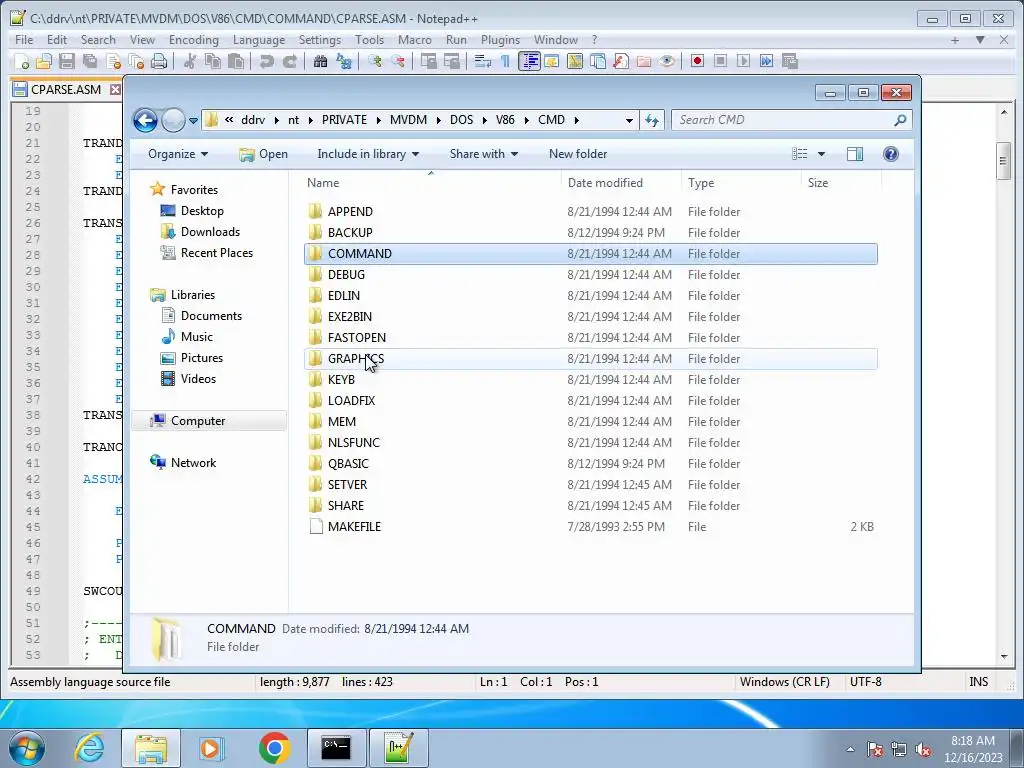This screenshot has width=1024, height=768.
Task: Toggle Show All Characters pilcrow icon
Action: [x=505, y=61]
